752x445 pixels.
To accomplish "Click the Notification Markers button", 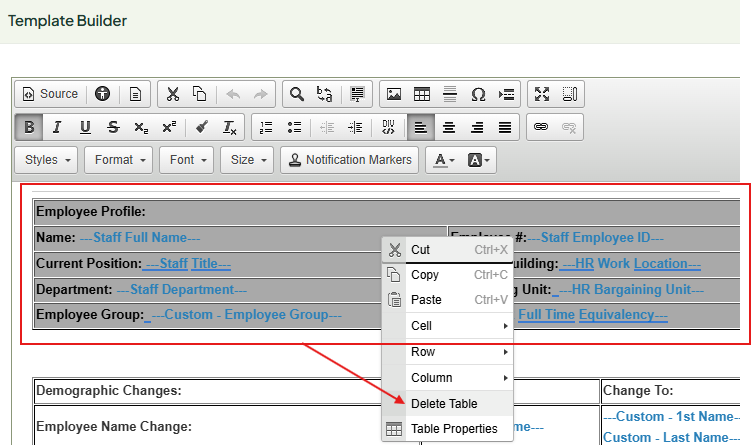I will (x=350, y=160).
